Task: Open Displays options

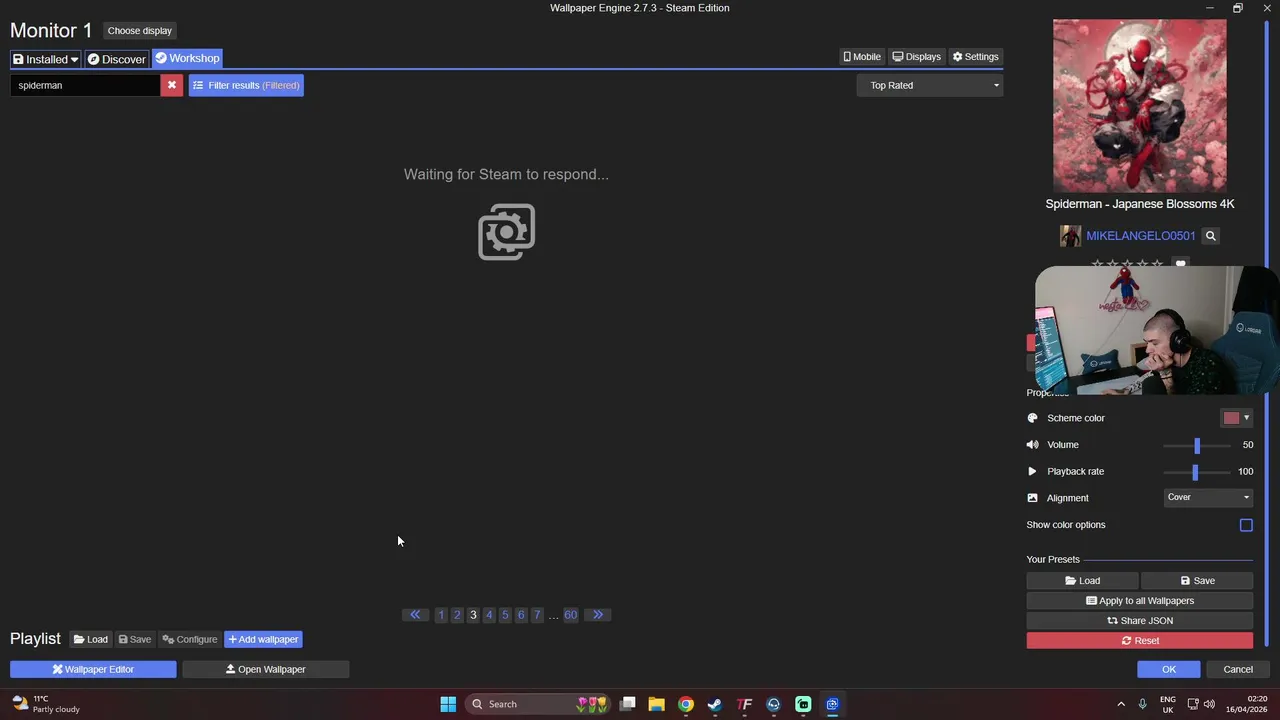Action: (916, 57)
